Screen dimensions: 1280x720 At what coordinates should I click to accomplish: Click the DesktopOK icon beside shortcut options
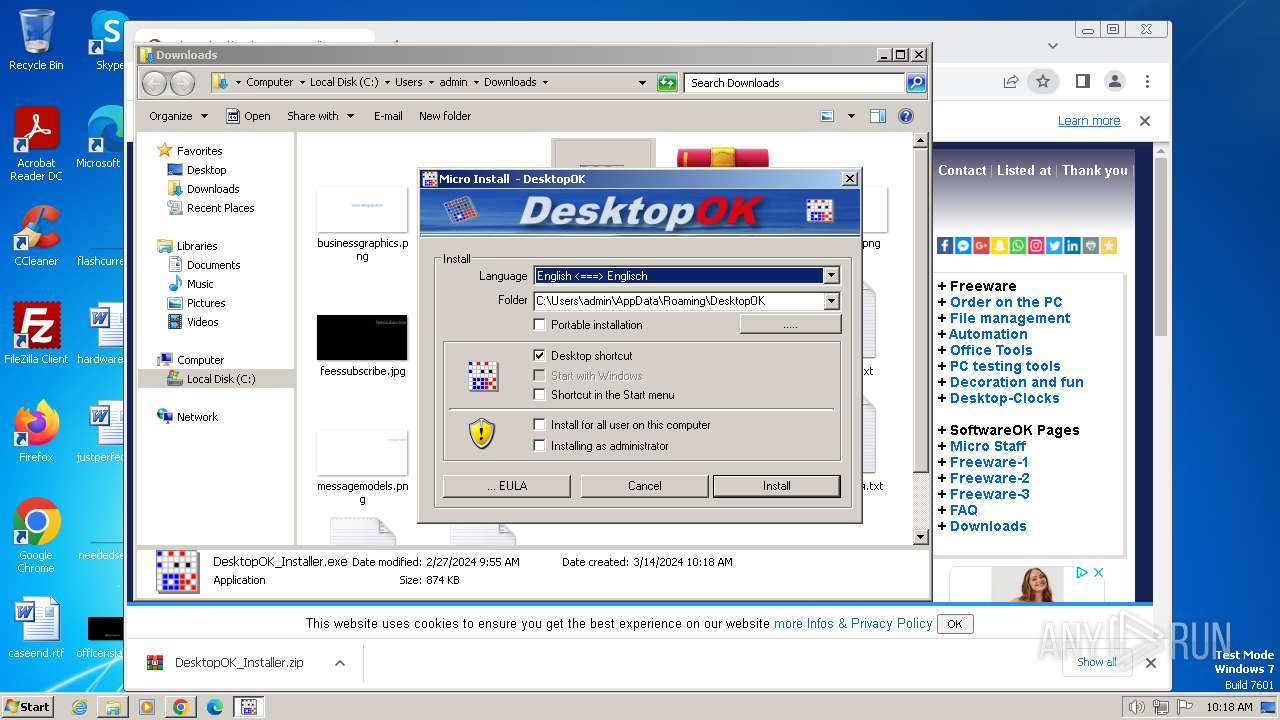[x=483, y=375]
